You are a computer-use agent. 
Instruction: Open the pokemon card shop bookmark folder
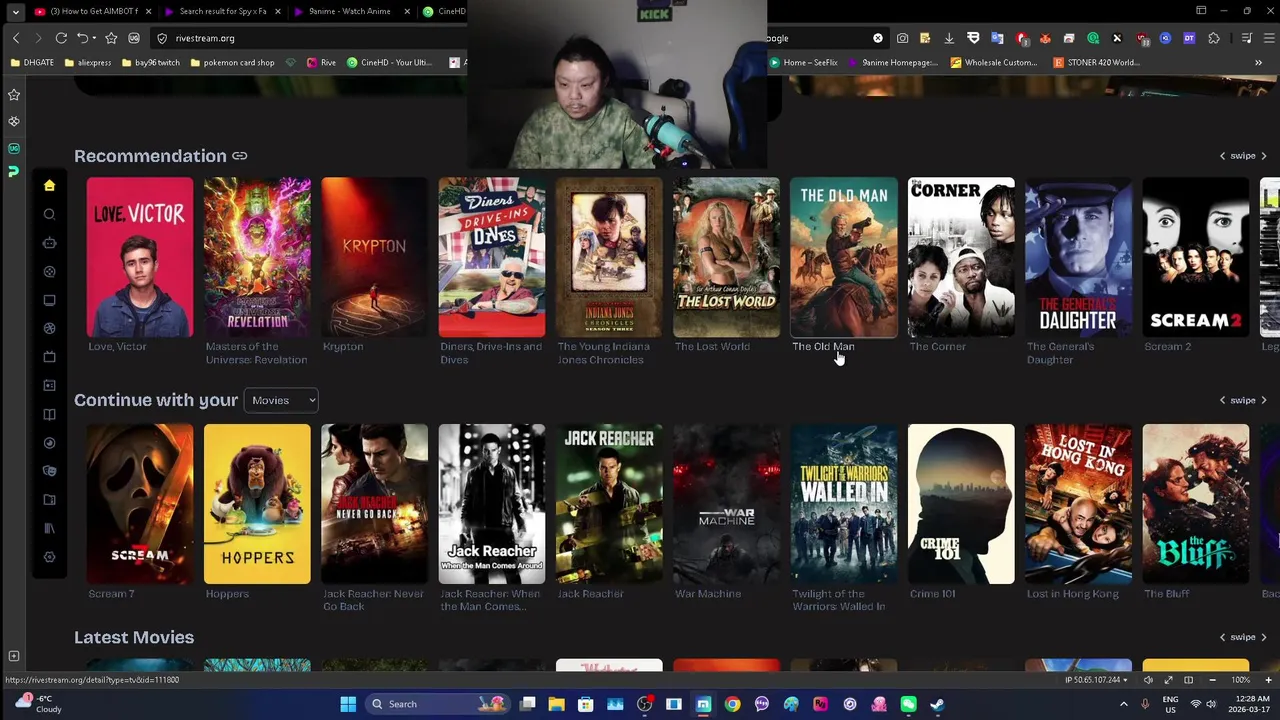point(232,62)
